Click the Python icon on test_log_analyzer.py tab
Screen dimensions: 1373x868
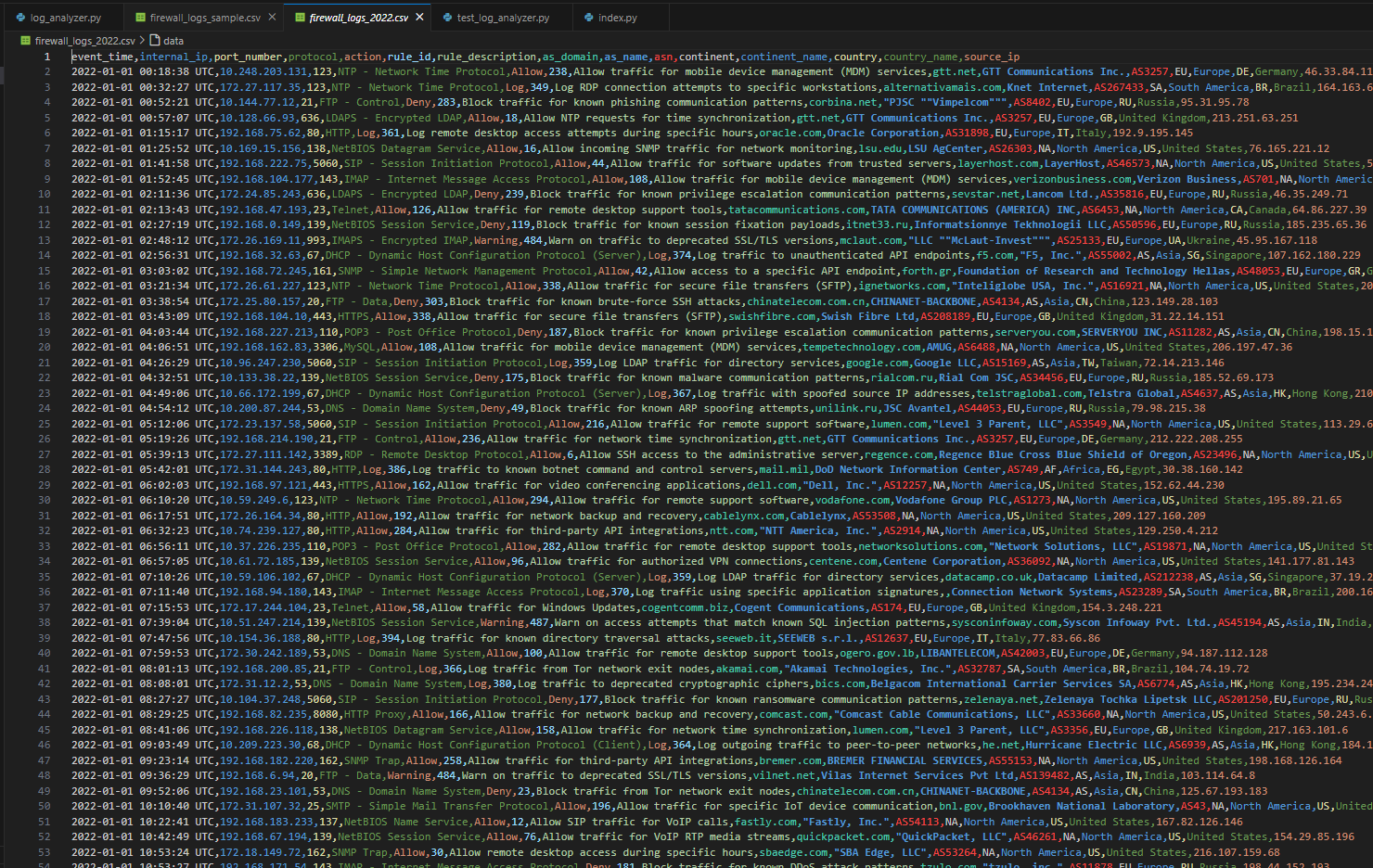coord(445,17)
